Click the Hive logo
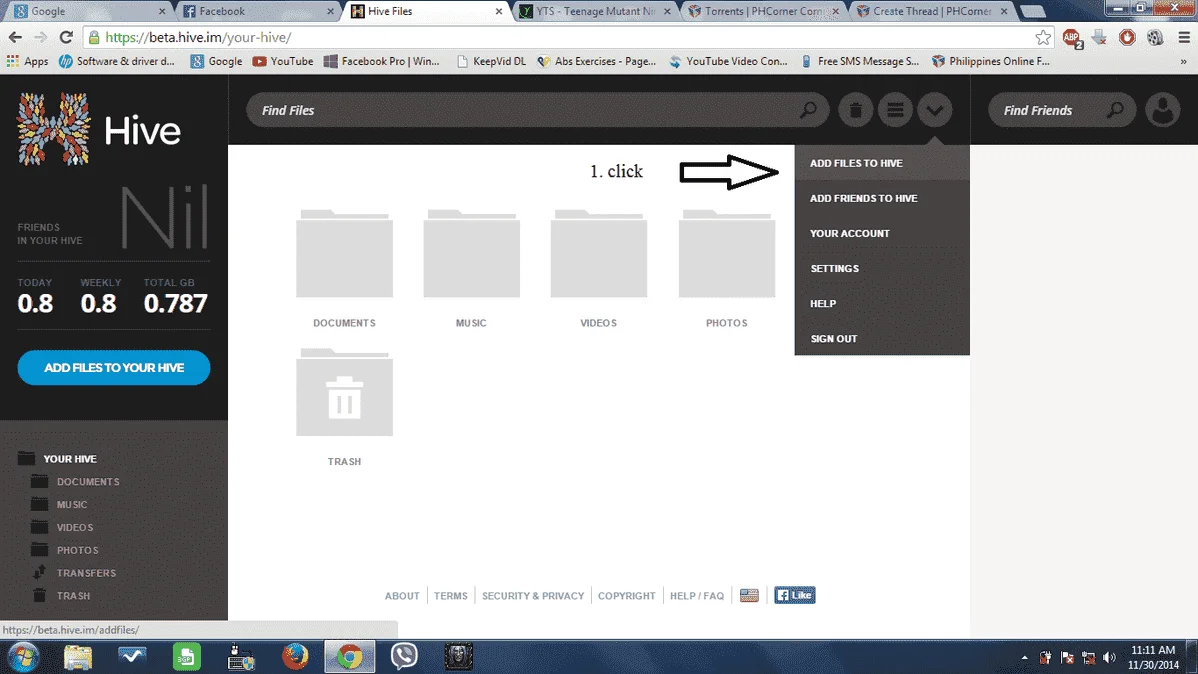 99,129
